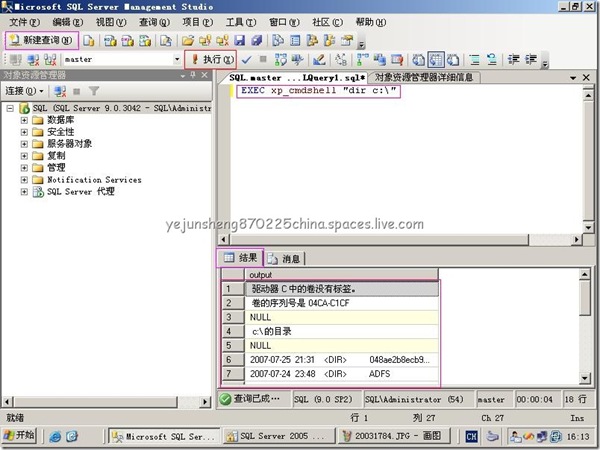Launch Internet Explorer from quick launch

[x=55, y=436]
